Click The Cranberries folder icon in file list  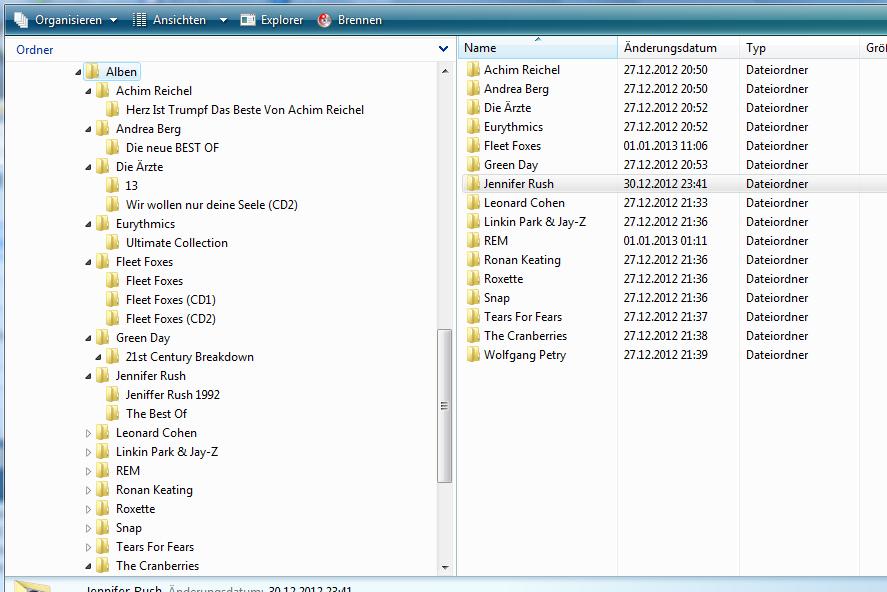[x=473, y=336]
